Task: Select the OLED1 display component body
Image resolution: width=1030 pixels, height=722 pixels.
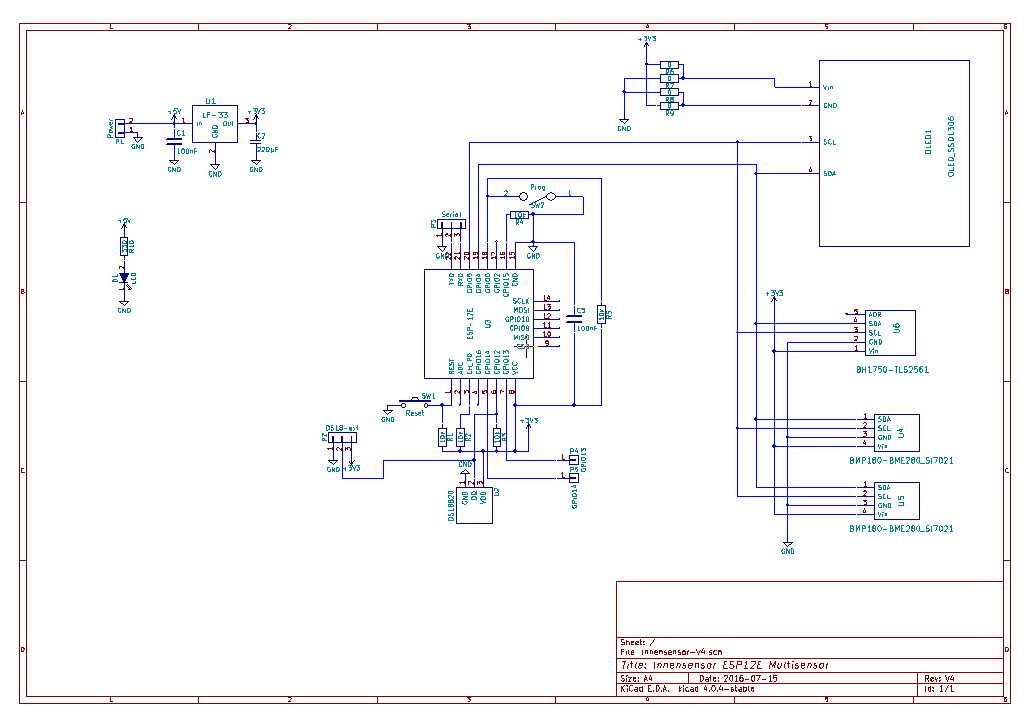Action: click(894, 154)
